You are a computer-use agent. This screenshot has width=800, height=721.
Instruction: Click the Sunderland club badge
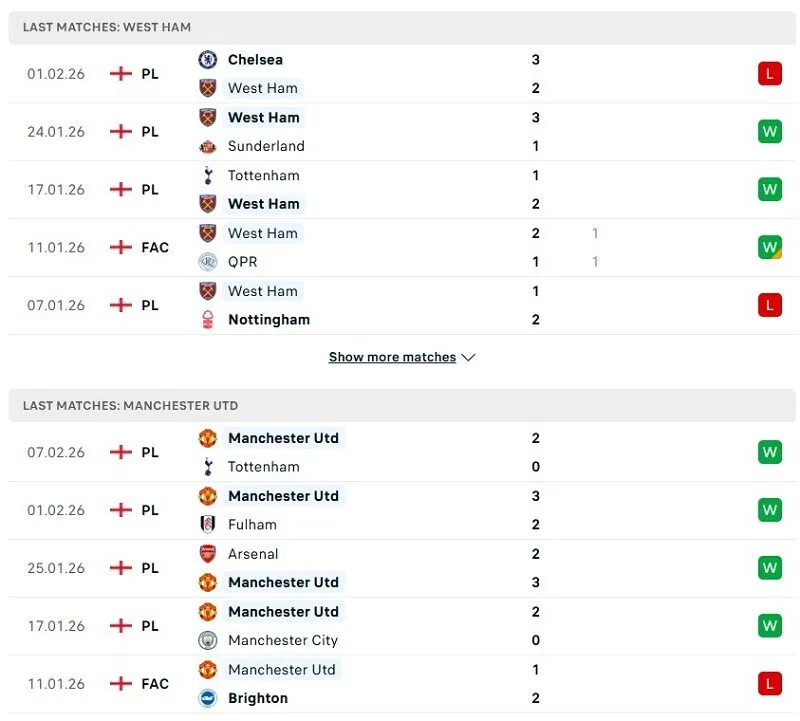coord(207,146)
